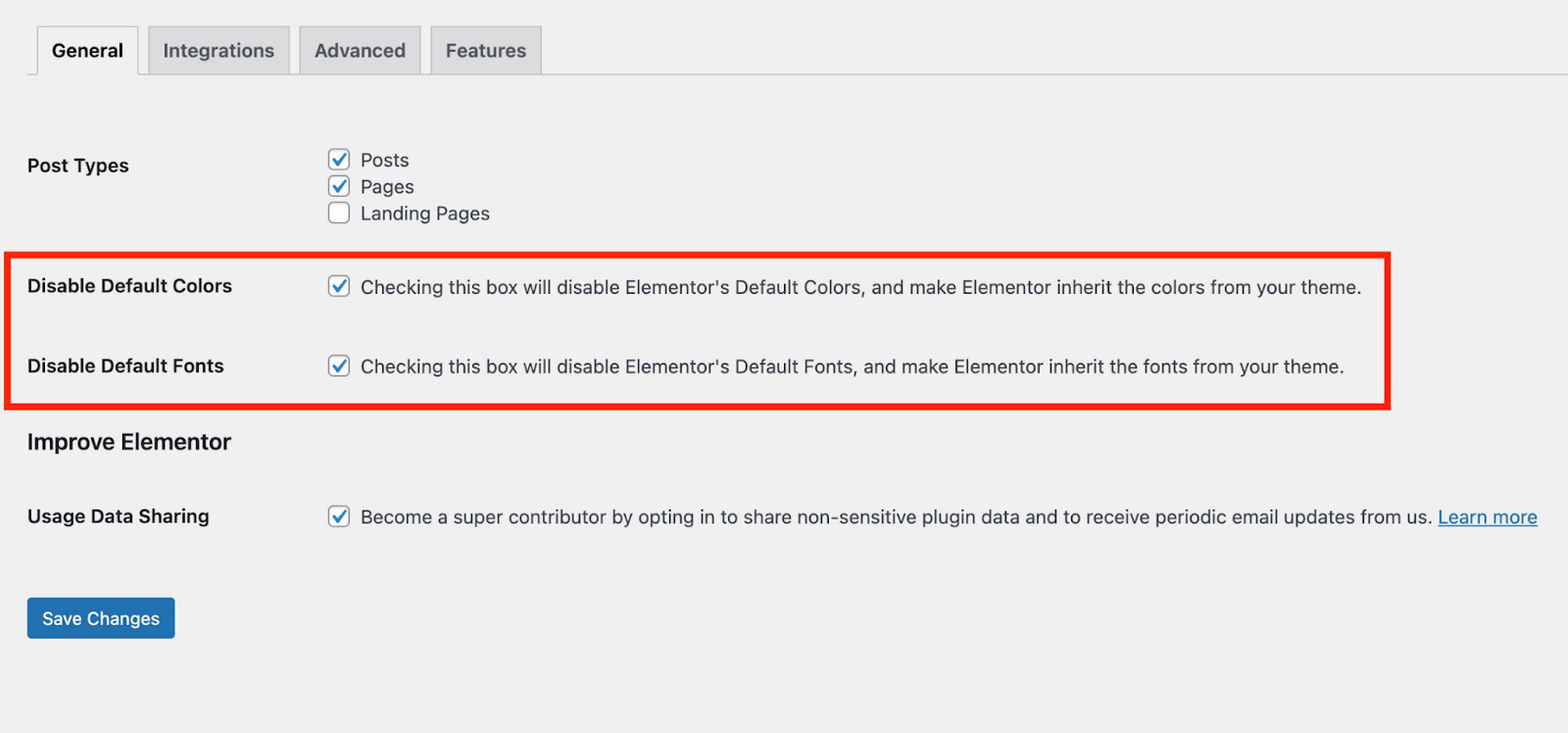Open the Learn more link
1568x733 pixels.
click(1487, 517)
